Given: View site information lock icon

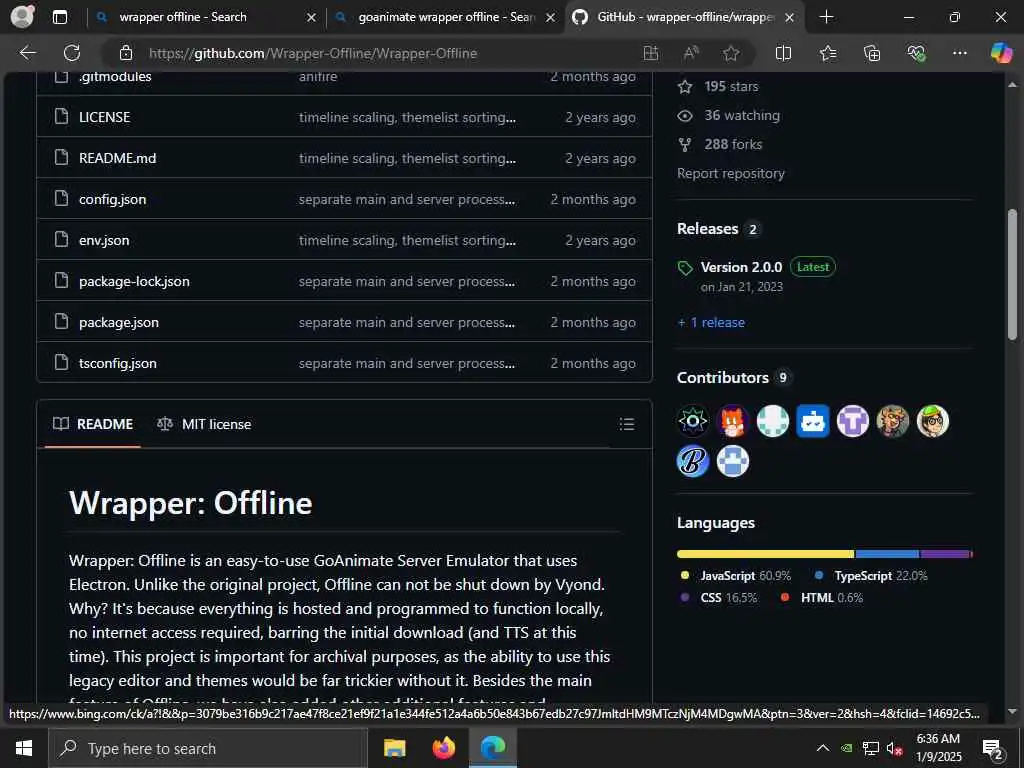Looking at the screenshot, I should pos(126,53).
